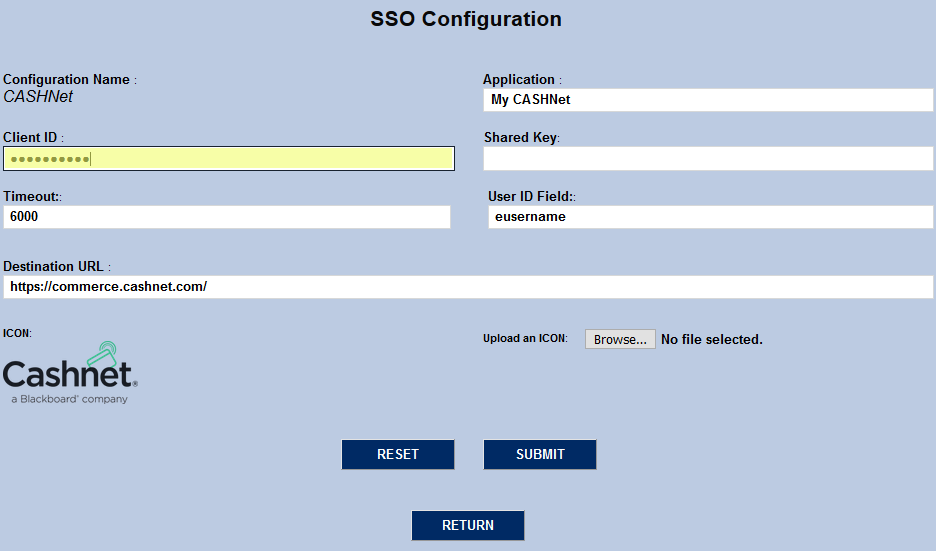The height and width of the screenshot is (551, 936).
Task: Click the User ID Field label
Action: (530, 196)
